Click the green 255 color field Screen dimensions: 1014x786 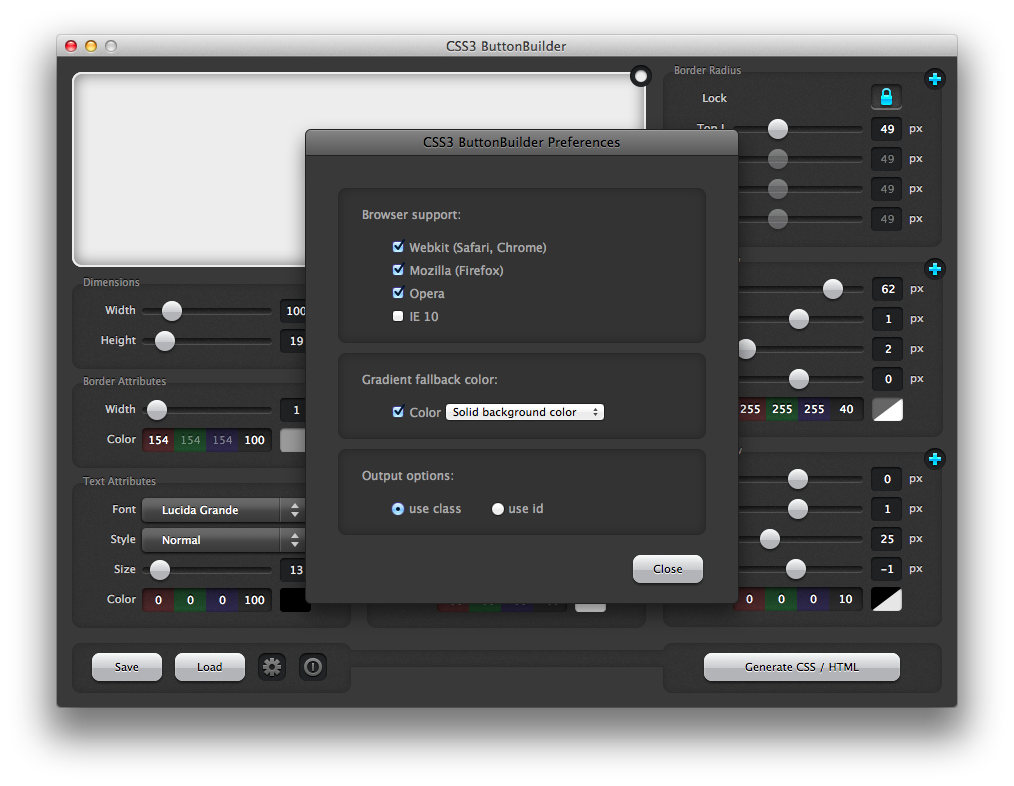click(782, 409)
